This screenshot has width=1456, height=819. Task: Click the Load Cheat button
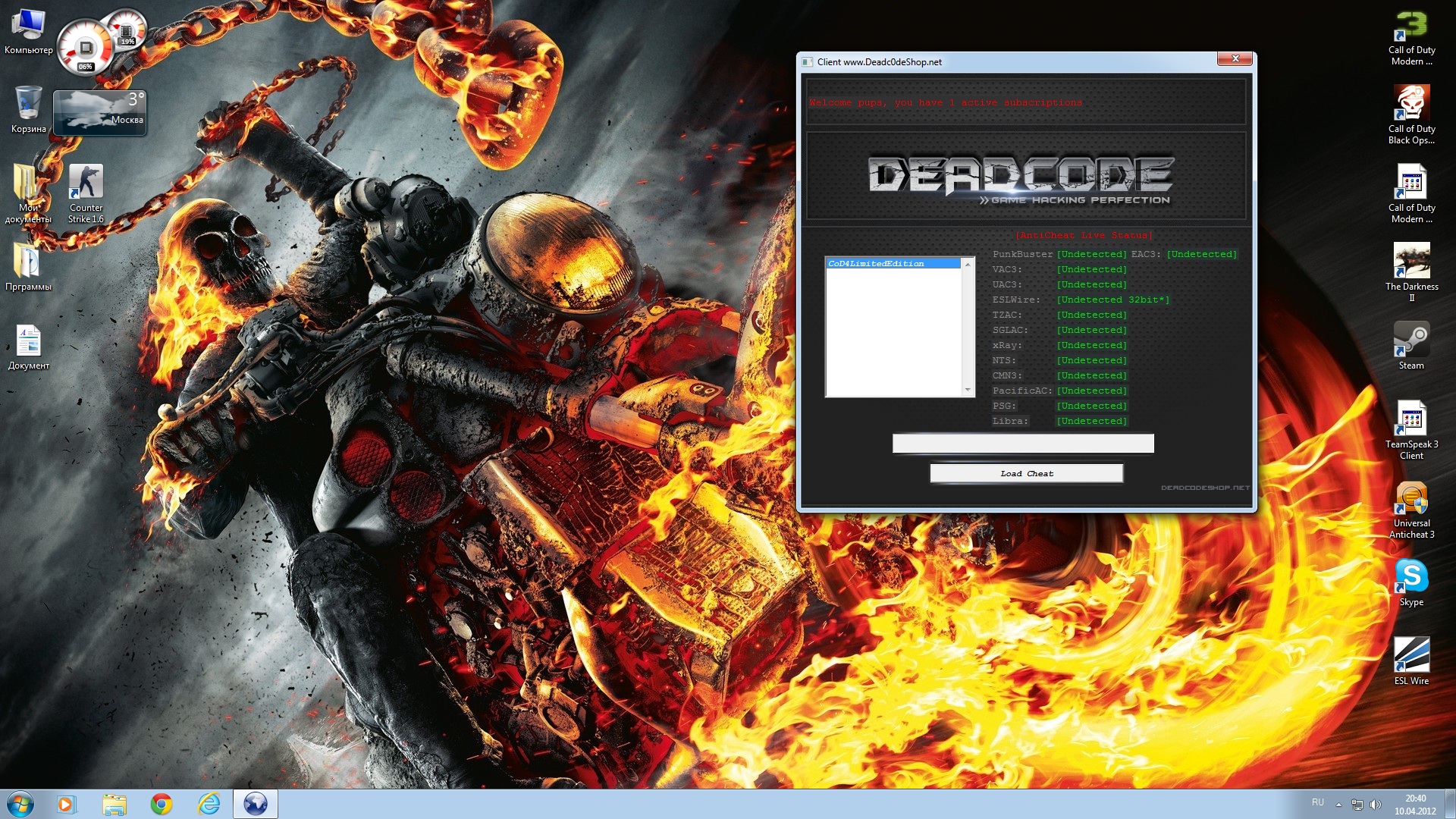tap(1026, 473)
